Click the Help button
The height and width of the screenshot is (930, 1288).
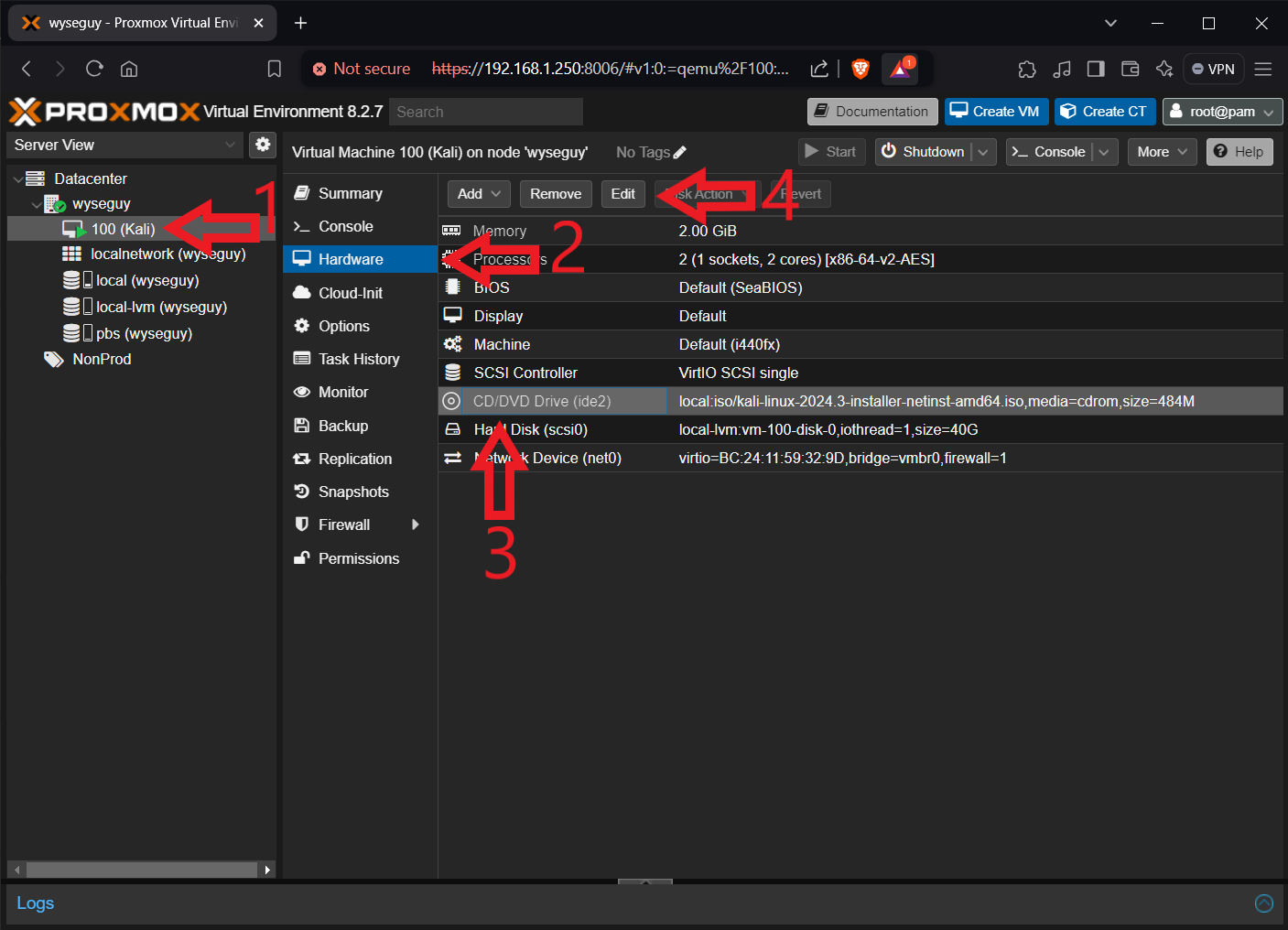(x=1239, y=152)
